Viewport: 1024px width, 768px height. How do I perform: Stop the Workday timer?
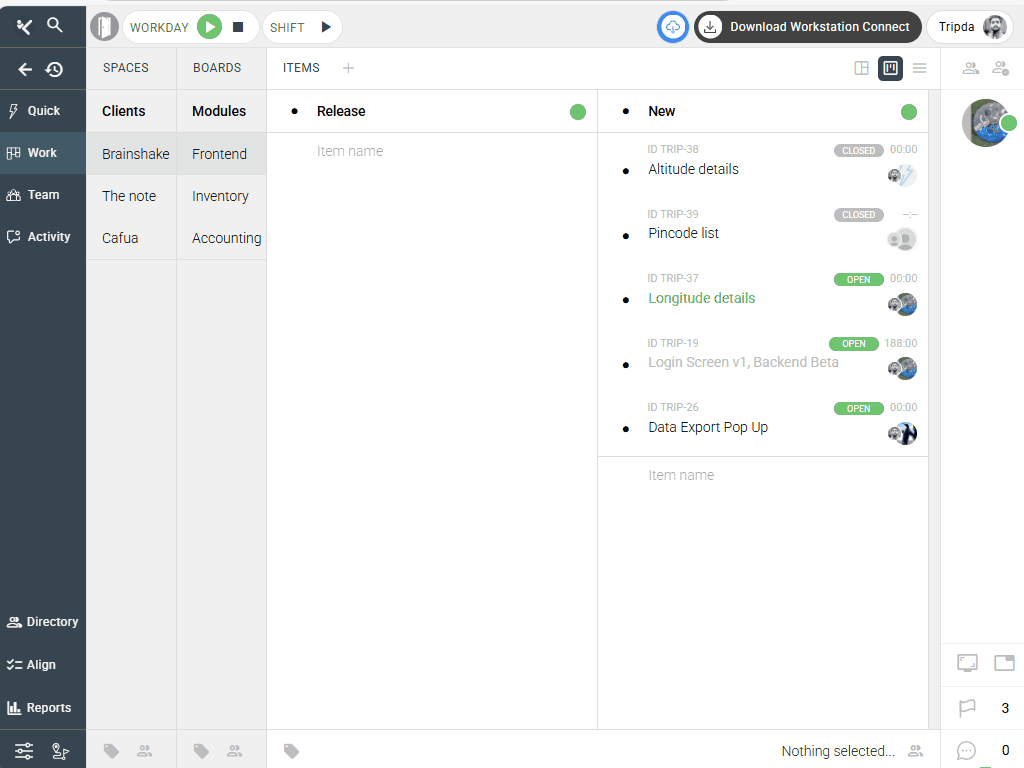click(x=238, y=27)
